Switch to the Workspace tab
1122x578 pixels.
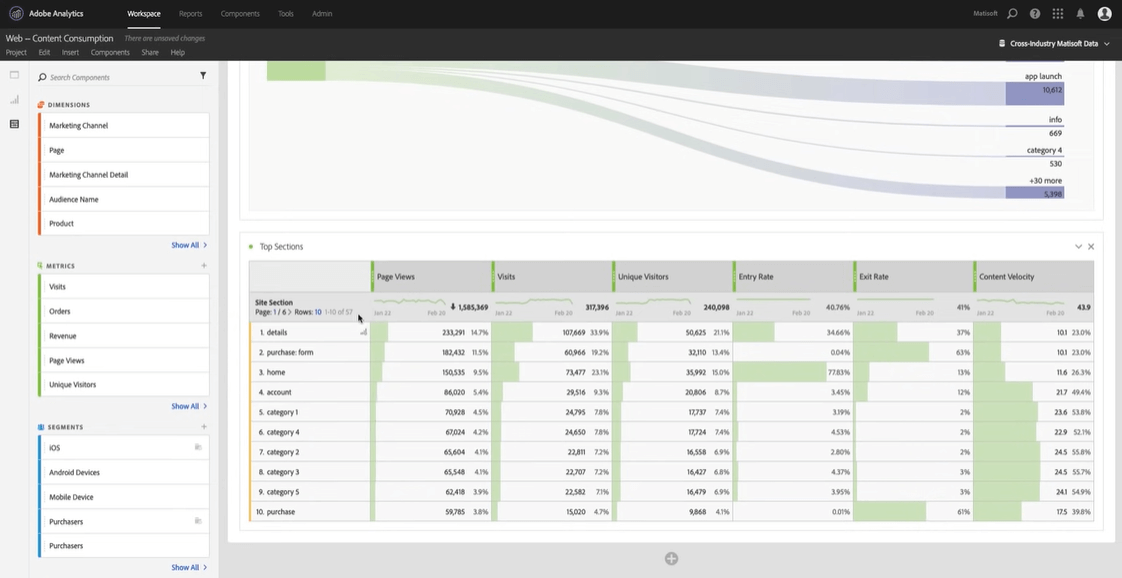[x=144, y=14]
